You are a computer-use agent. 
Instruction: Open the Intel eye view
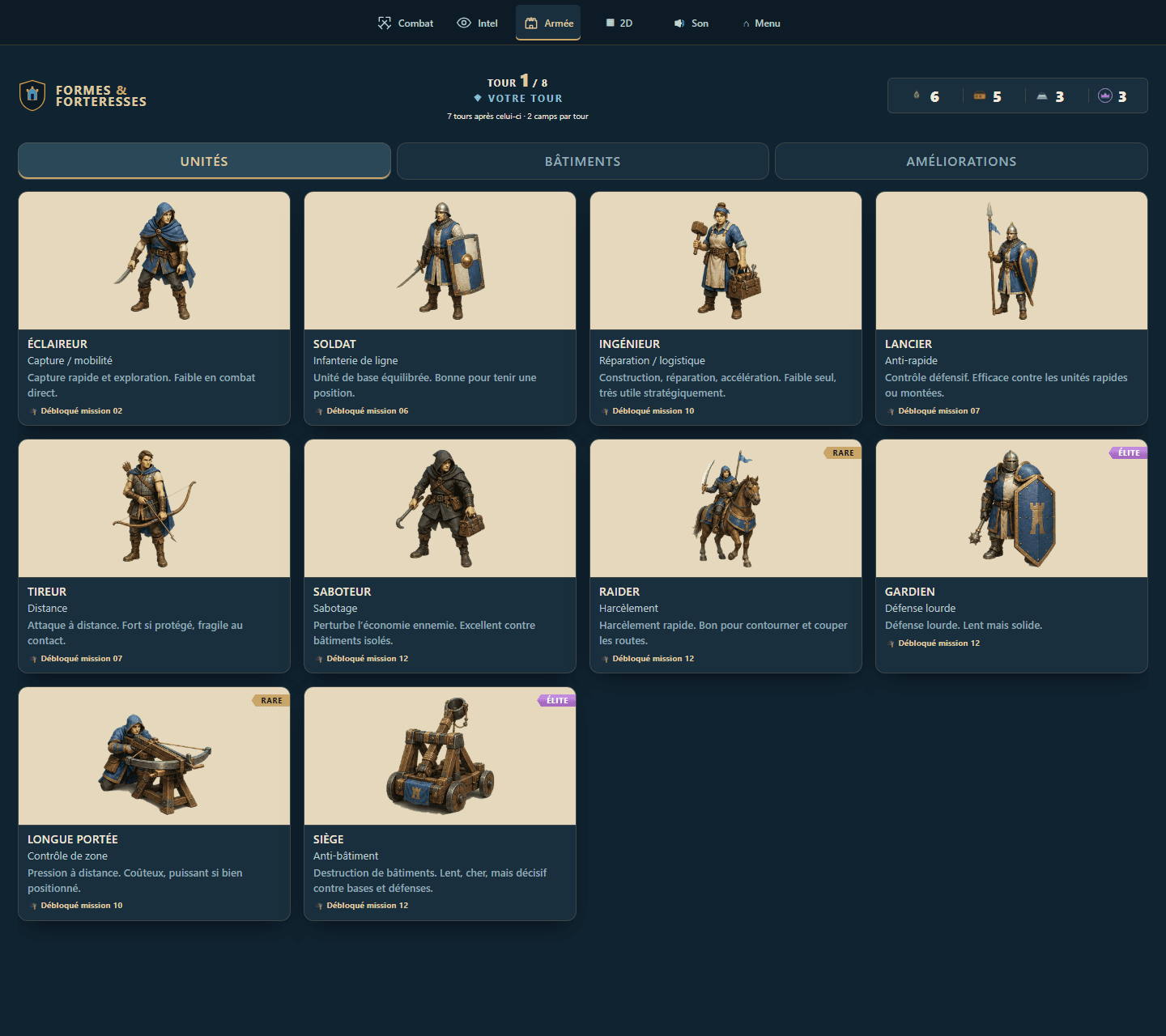pyautogui.click(x=478, y=23)
